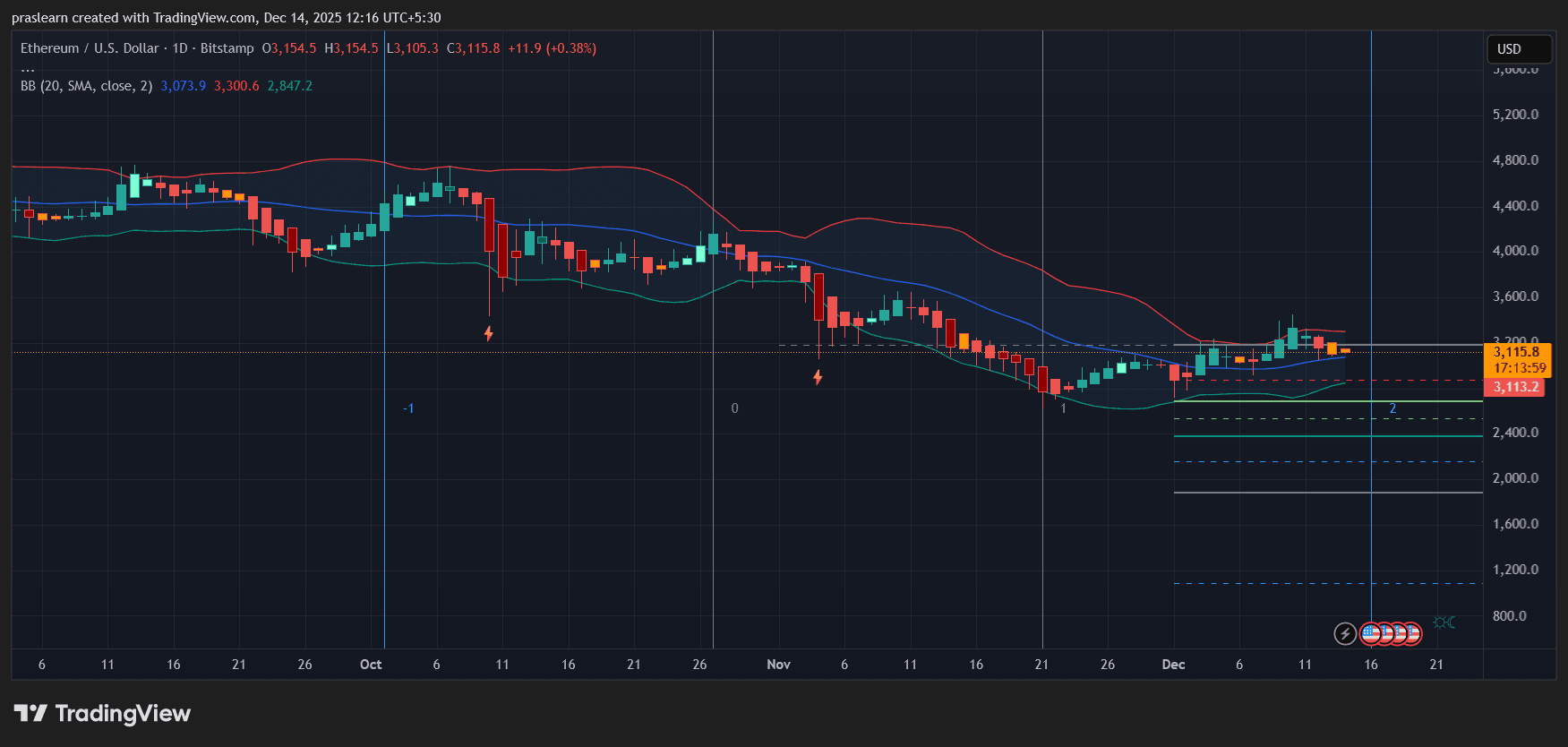
Task: Click the TradingView logo at bottom left
Action: pyautogui.click(x=102, y=714)
